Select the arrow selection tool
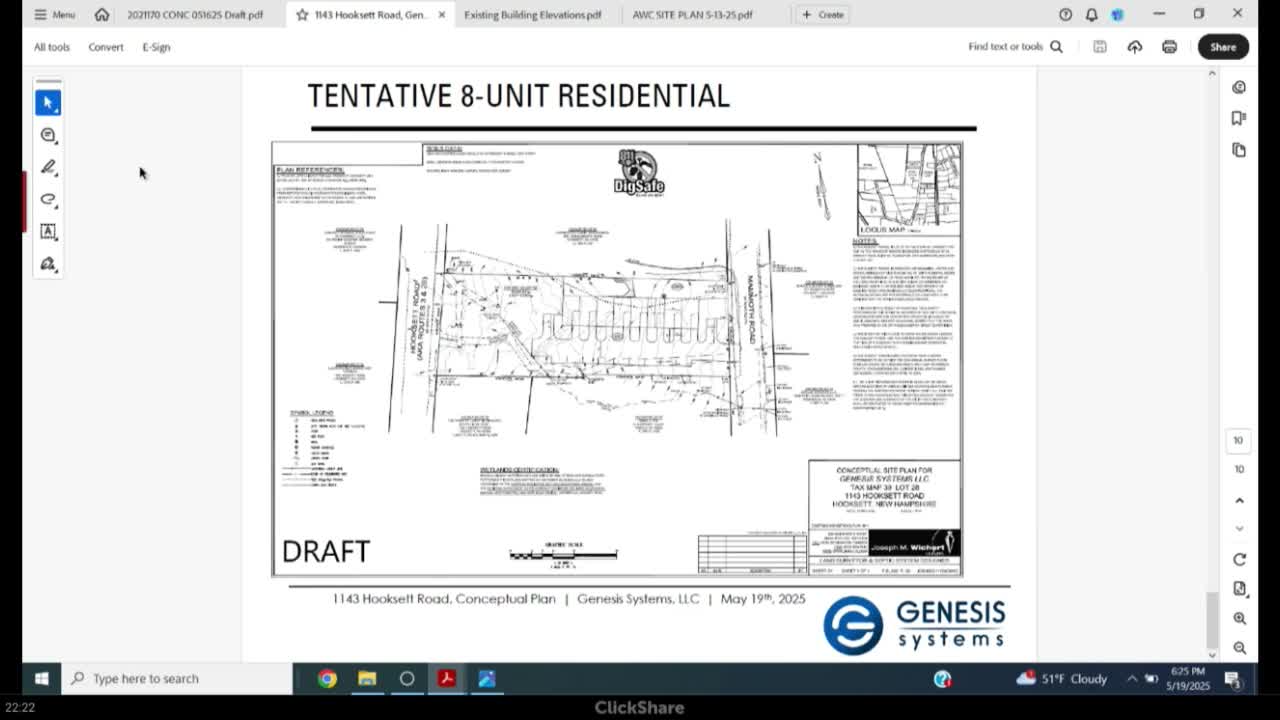The height and width of the screenshot is (720, 1280). pyautogui.click(x=48, y=103)
